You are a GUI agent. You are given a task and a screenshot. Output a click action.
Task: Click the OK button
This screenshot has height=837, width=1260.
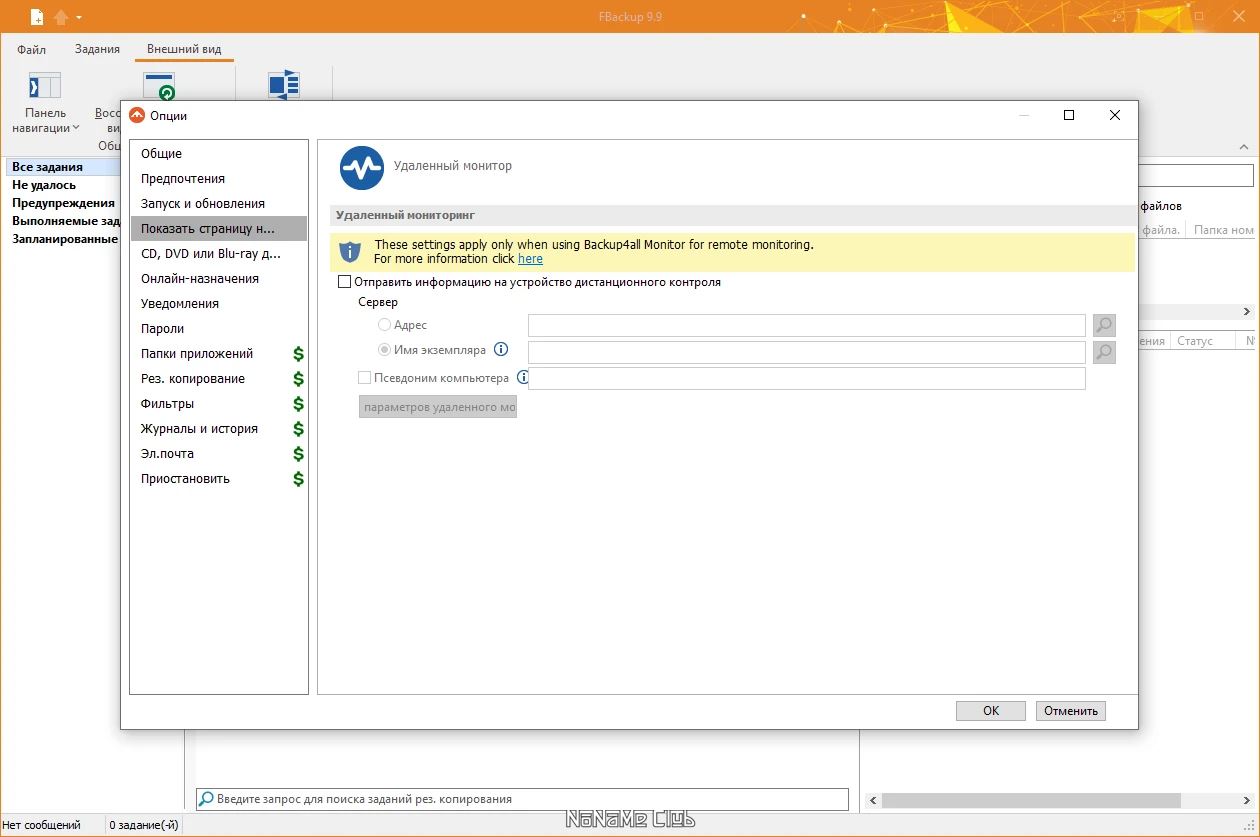pos(991,711)
